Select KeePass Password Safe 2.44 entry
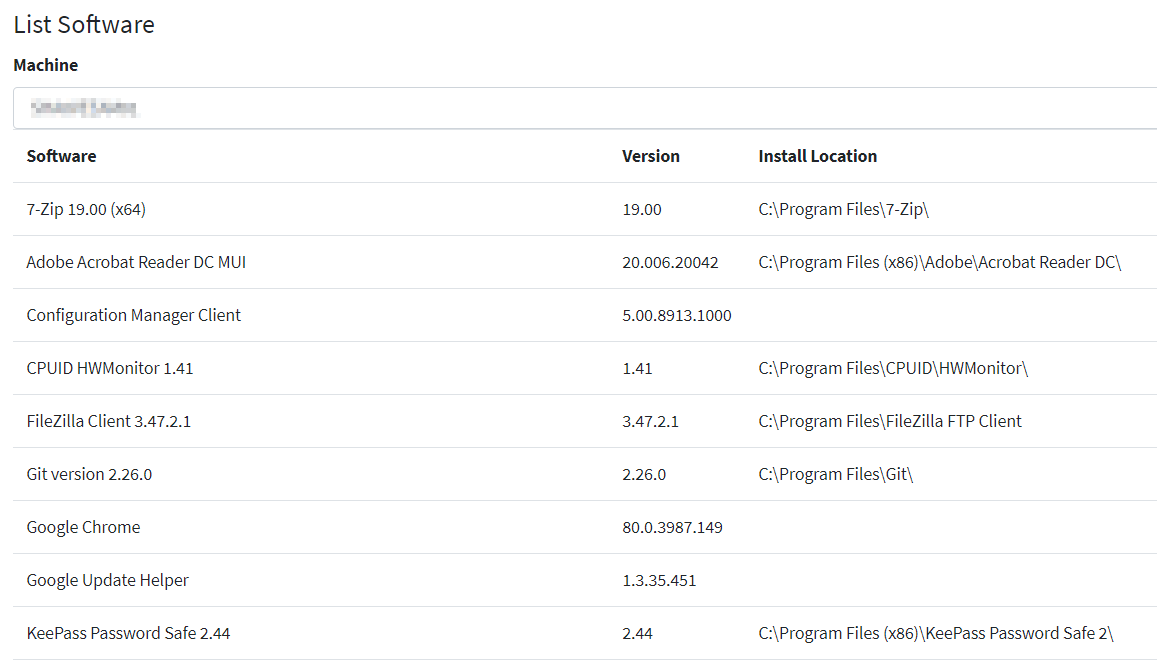1157x665 pixels. click(x=128, y=633)
